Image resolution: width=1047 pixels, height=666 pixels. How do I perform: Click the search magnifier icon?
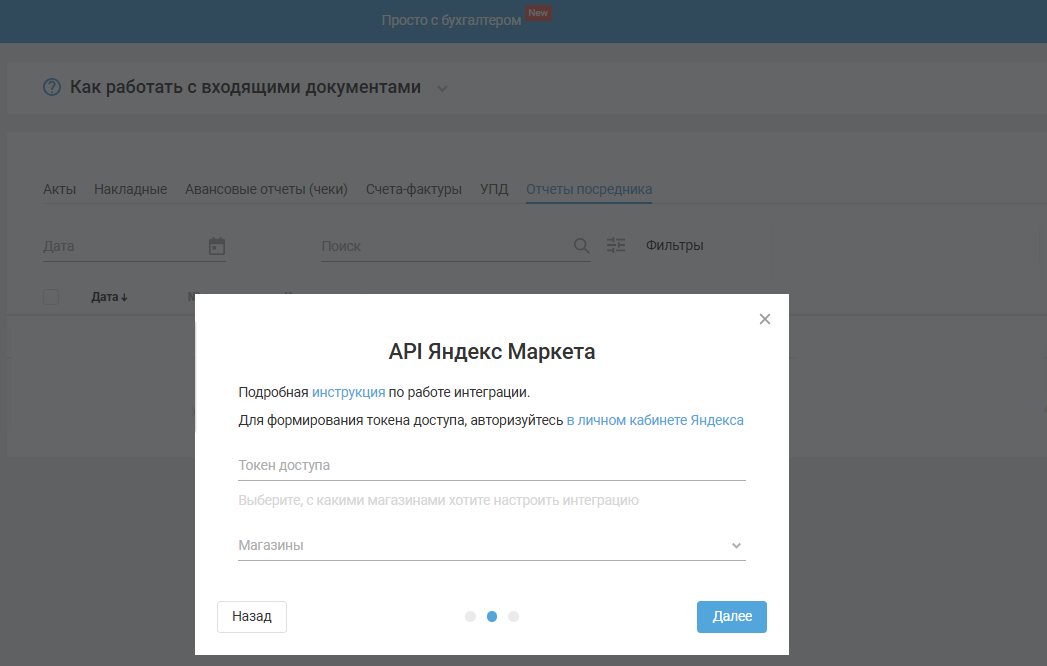point(582,246)
